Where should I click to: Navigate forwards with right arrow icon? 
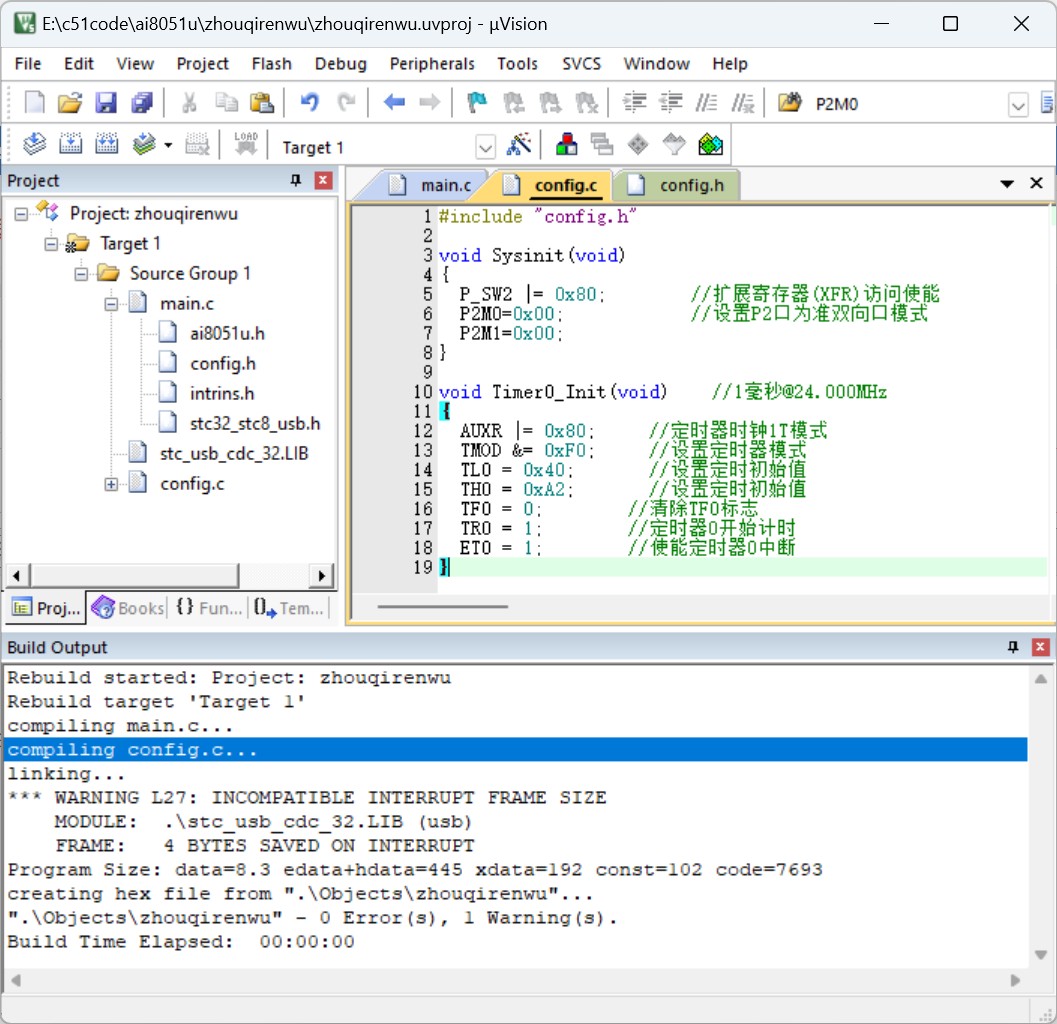(x=429, y=103)
